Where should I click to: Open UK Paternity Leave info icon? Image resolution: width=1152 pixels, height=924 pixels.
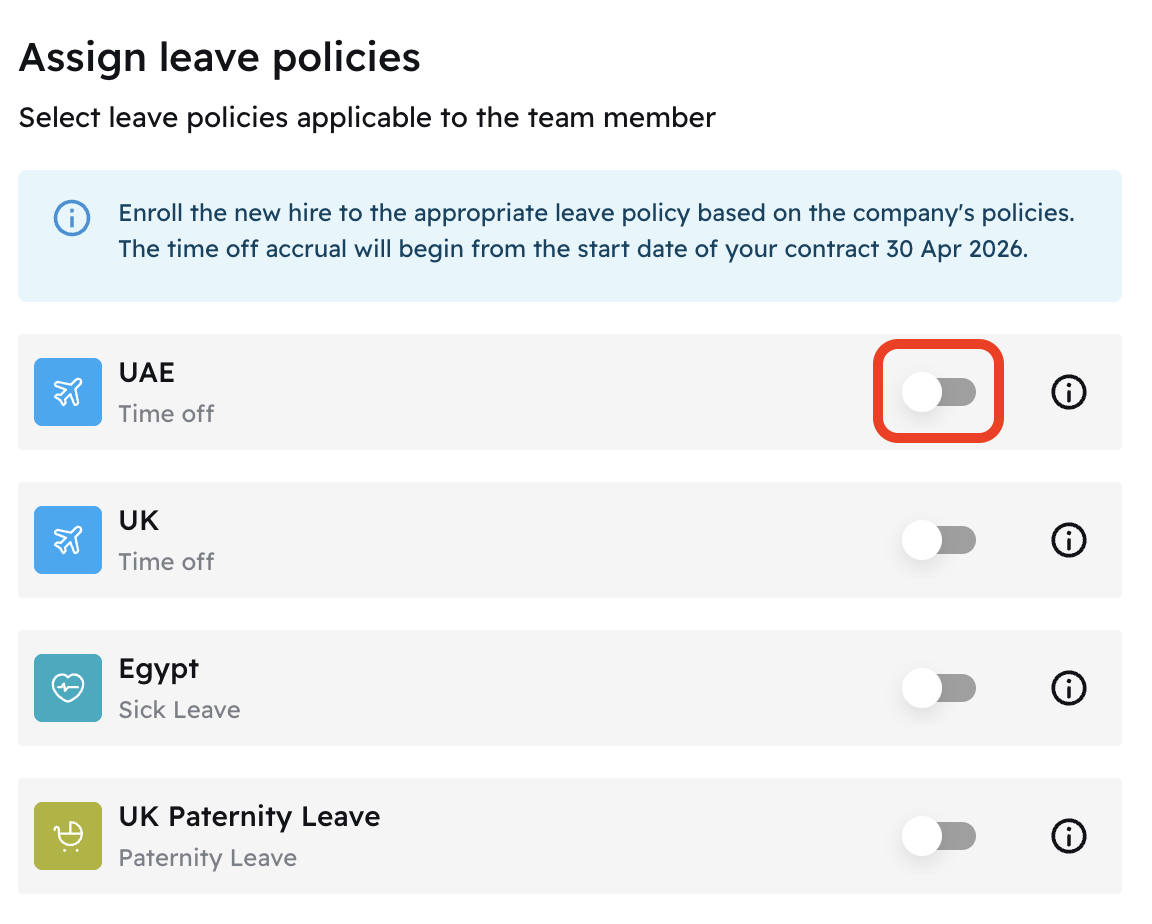click(1069, 836)
